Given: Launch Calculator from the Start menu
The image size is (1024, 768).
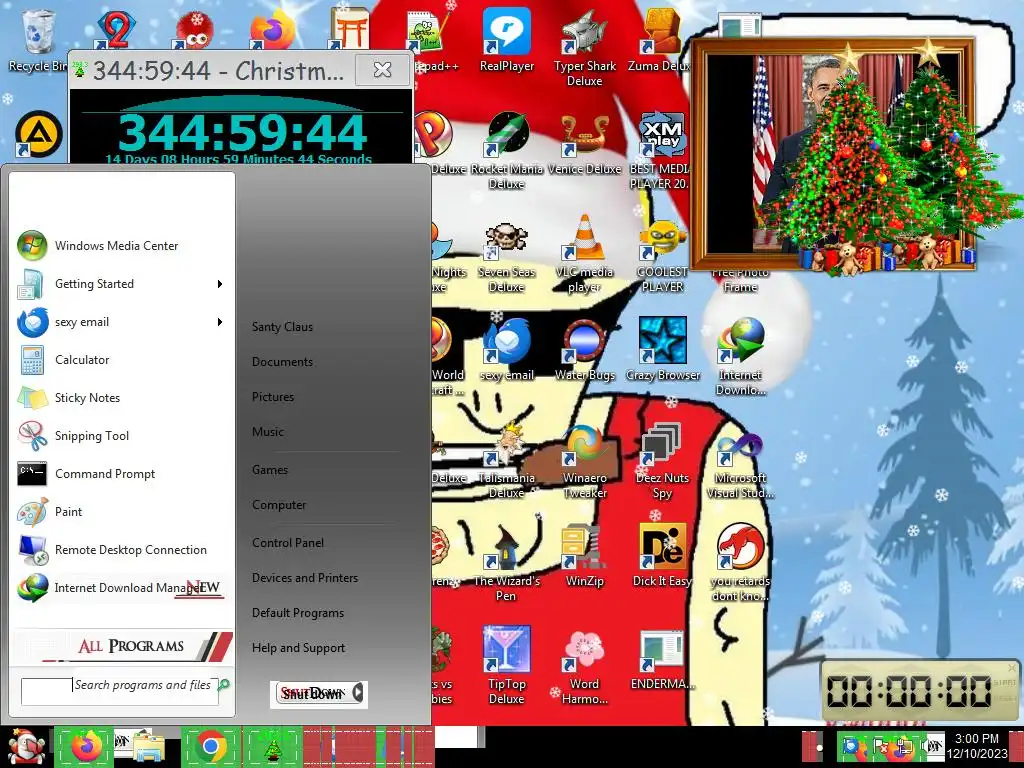Looking at the screenshot, I should click(x=121, y=360).
